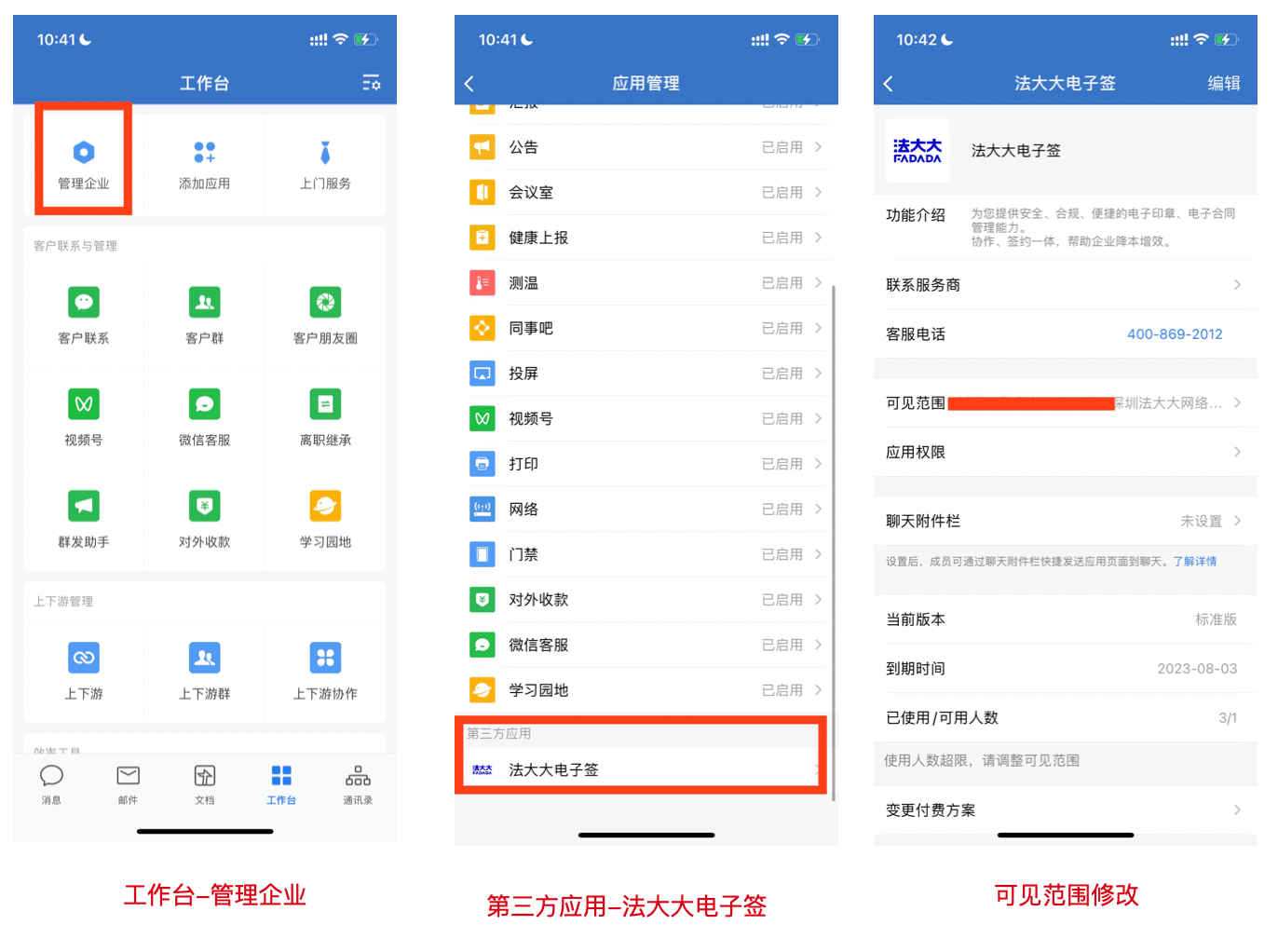The image size is (1278, 952).
Task: Open 测温 app row
Action: pos(646,283)
